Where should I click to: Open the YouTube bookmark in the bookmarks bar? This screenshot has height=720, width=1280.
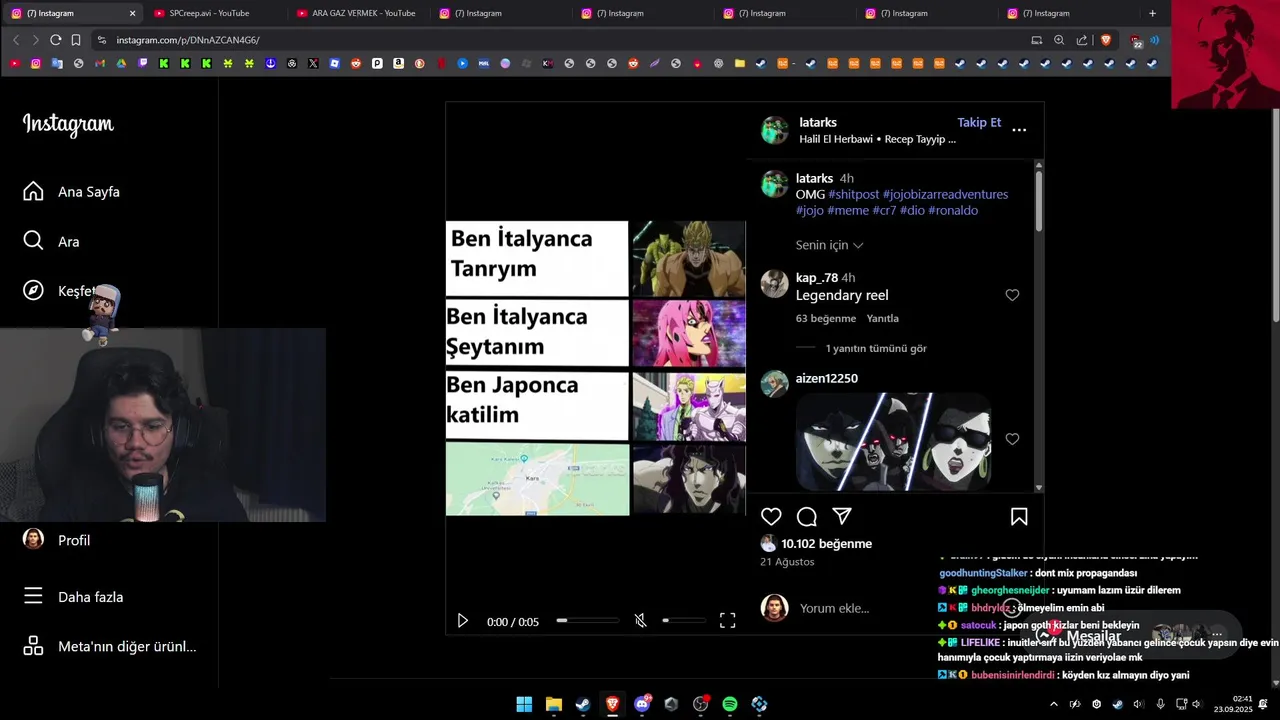[14, 63]
